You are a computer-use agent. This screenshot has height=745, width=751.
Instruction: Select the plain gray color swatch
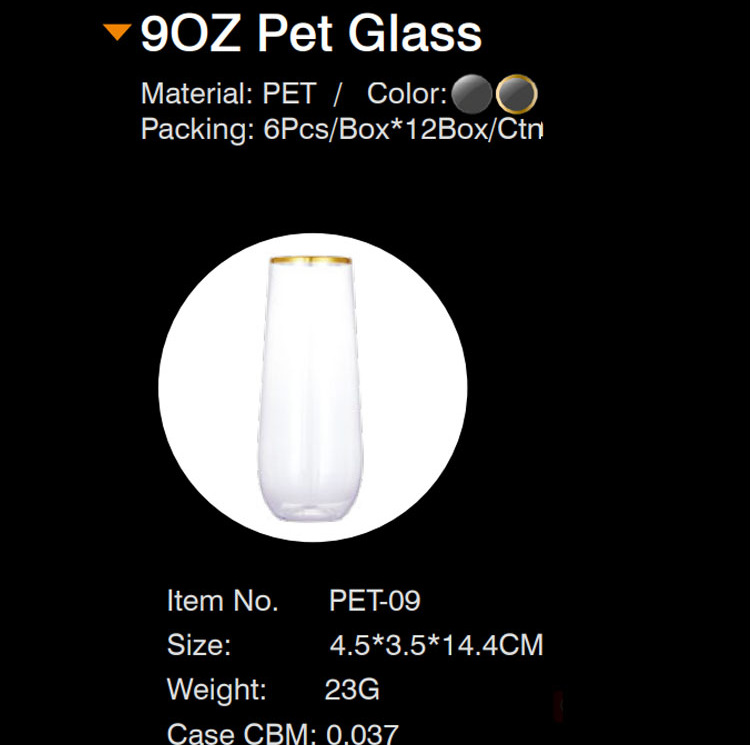(471, 94)
